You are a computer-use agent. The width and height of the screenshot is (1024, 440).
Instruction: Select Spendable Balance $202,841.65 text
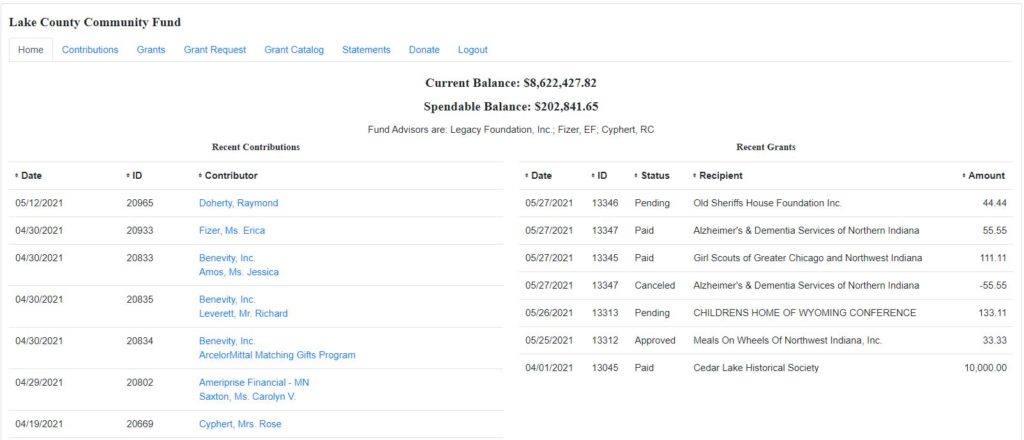511,106
